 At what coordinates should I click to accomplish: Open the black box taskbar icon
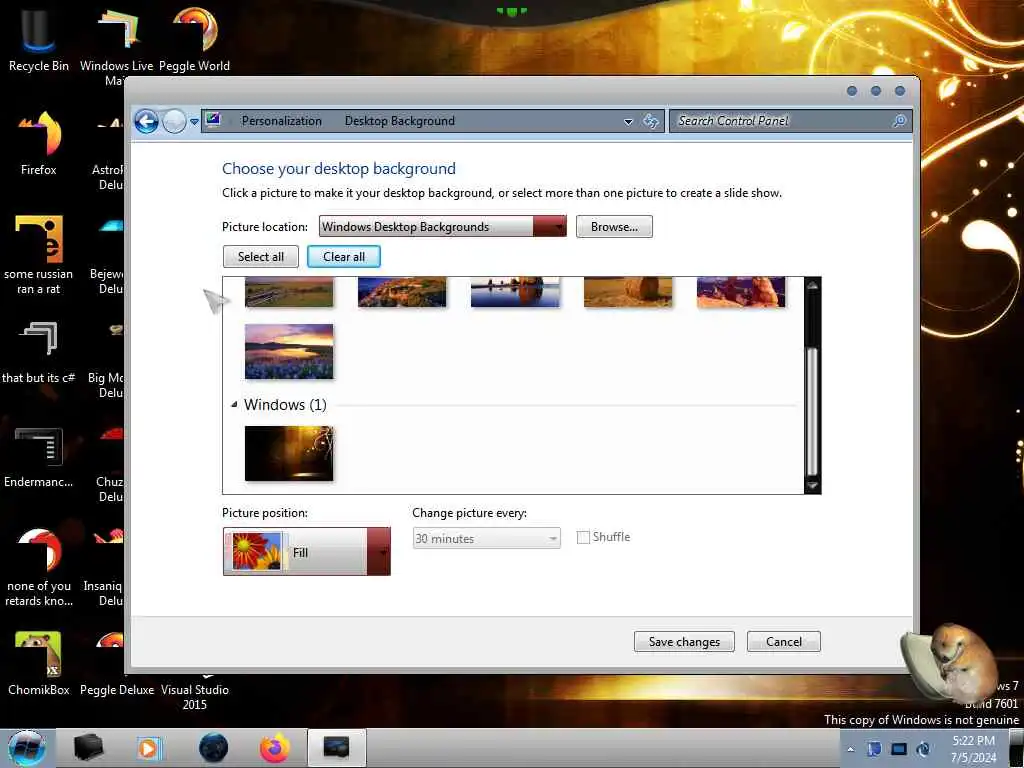tap(88, 748)
